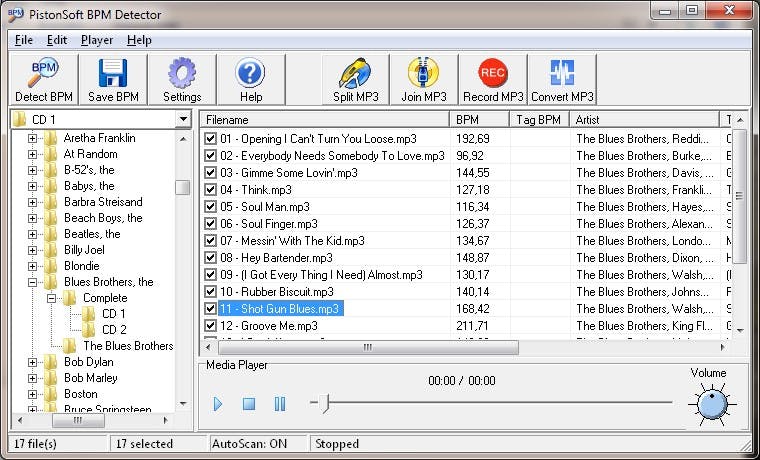Expand the Barbra Streisand node

[32, 202]
